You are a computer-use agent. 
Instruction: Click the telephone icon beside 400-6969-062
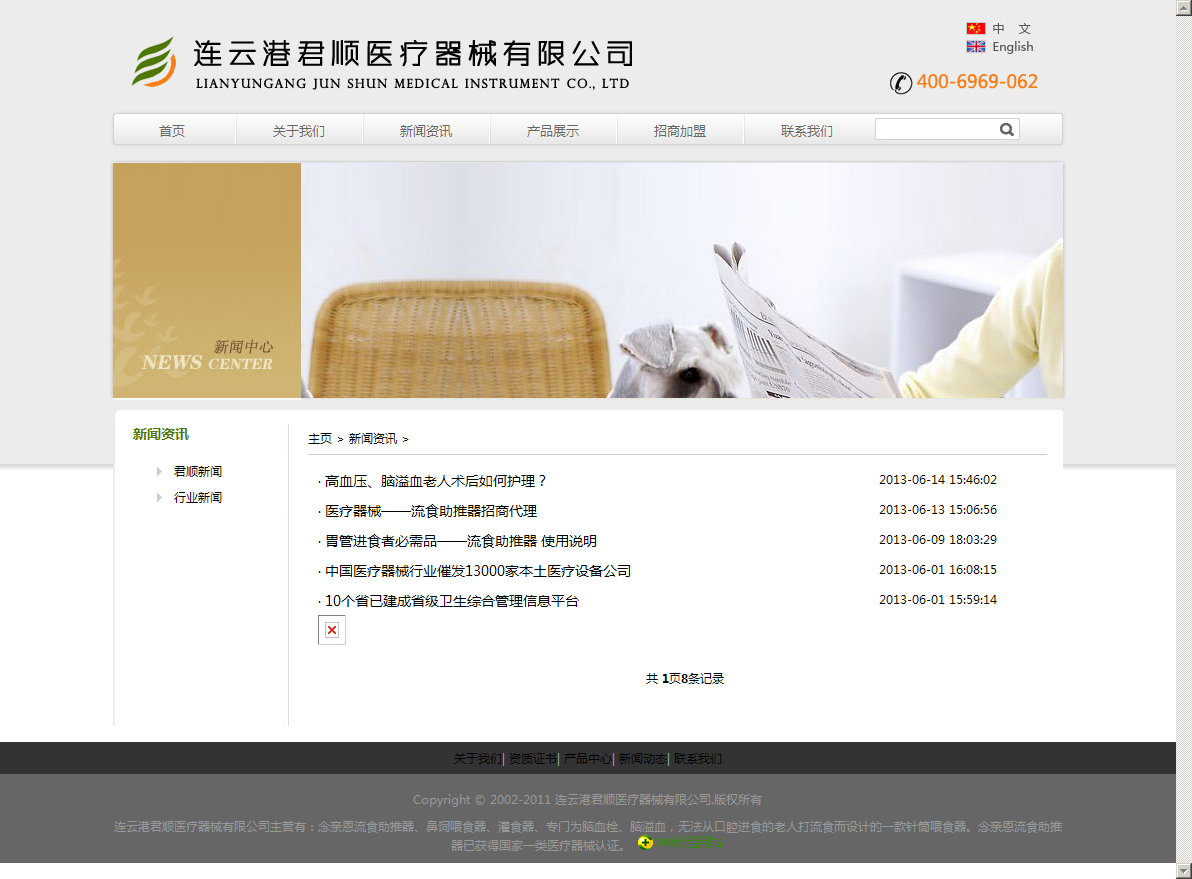pyautogui.click(x=900, y=83)
